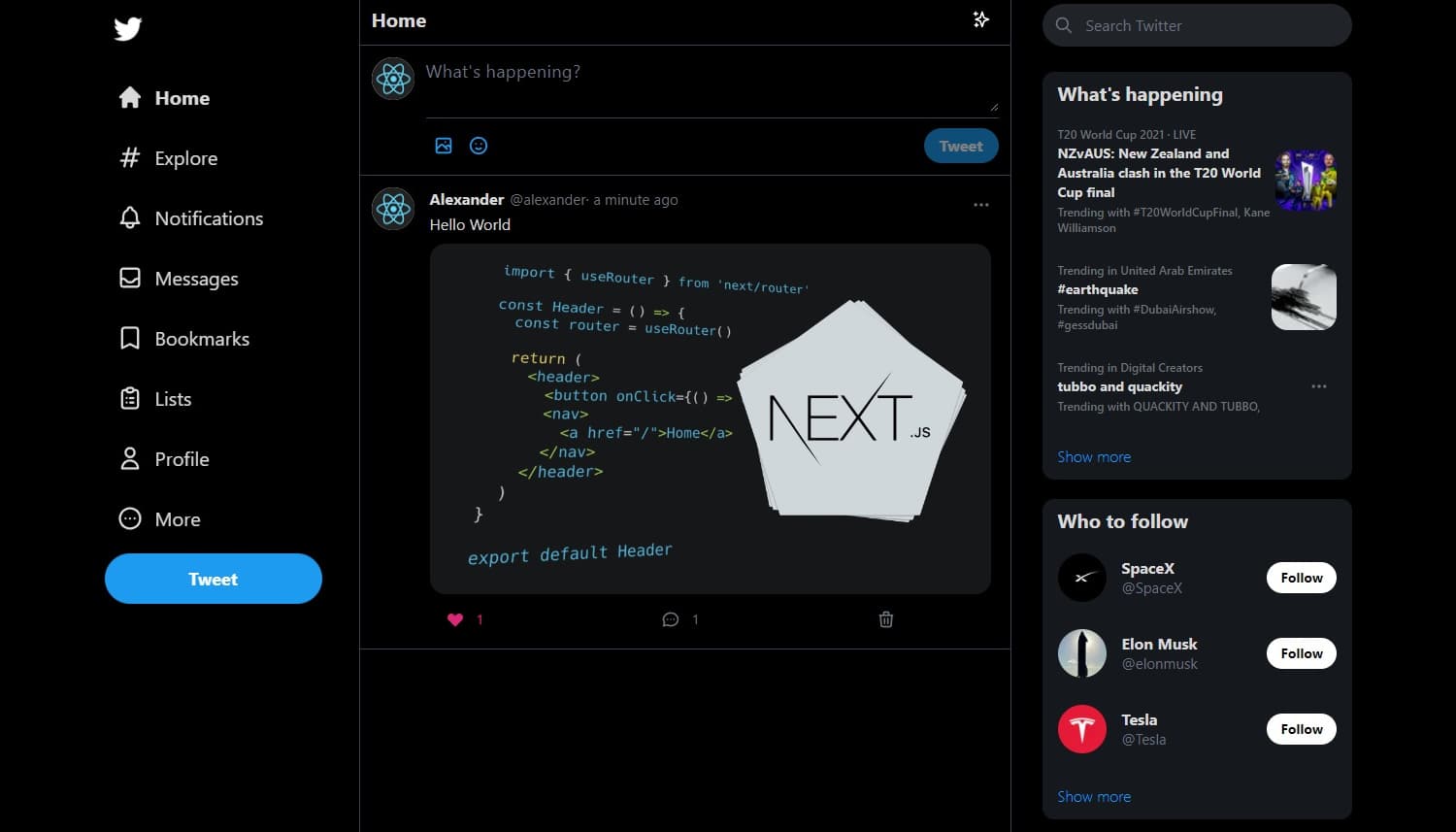This screenshot has height=832, width=1456.
Task: Open the Next.js code image
Action: pyautogui.click(x=711, y=418)
